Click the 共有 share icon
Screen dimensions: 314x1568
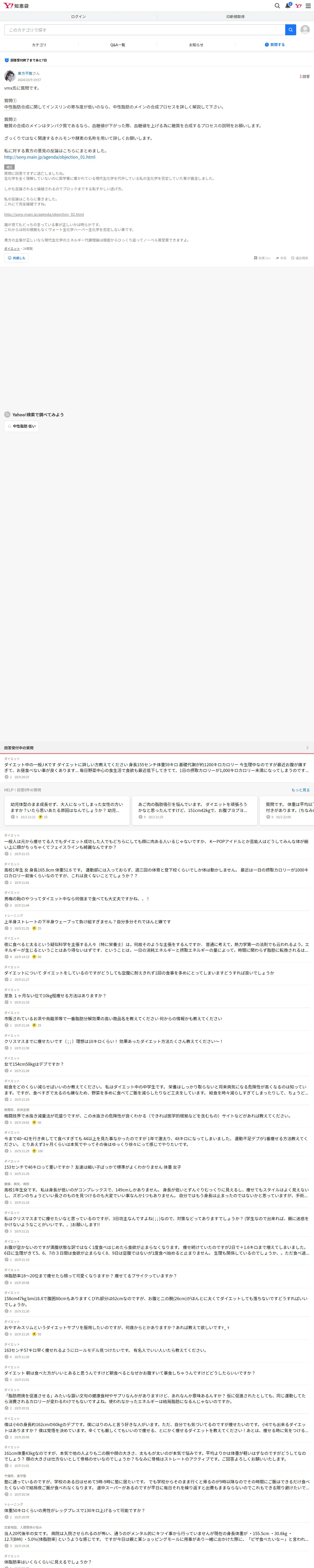[281, 258]
